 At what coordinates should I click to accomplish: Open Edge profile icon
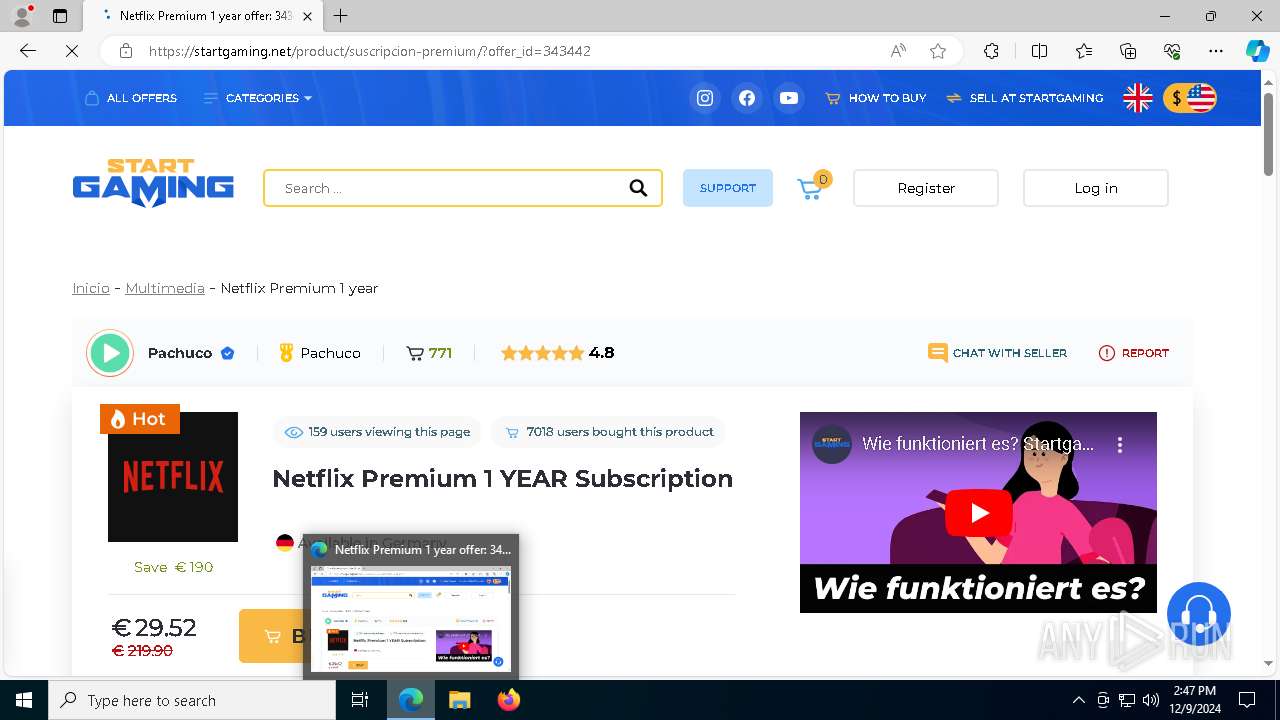(x=22, y=16)
